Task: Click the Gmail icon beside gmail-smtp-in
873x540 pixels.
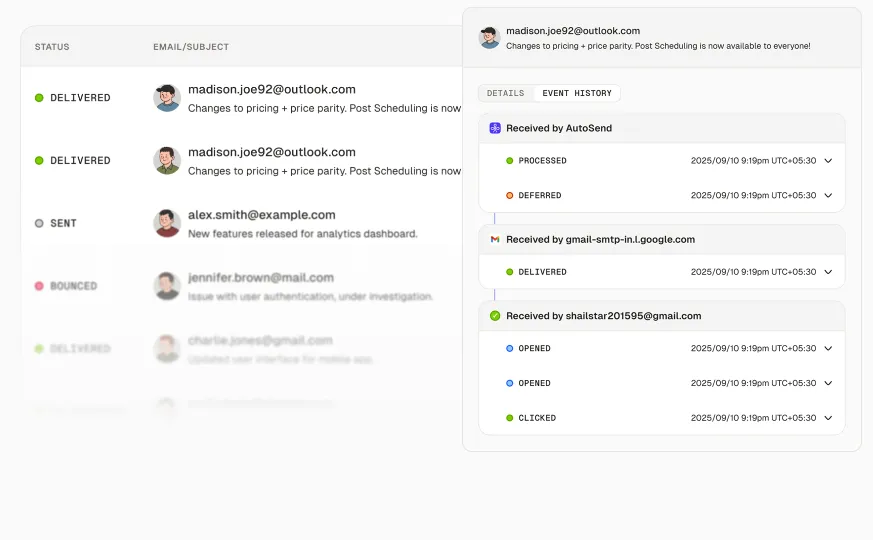Action: pyautogui.click(x=495, y=240)
